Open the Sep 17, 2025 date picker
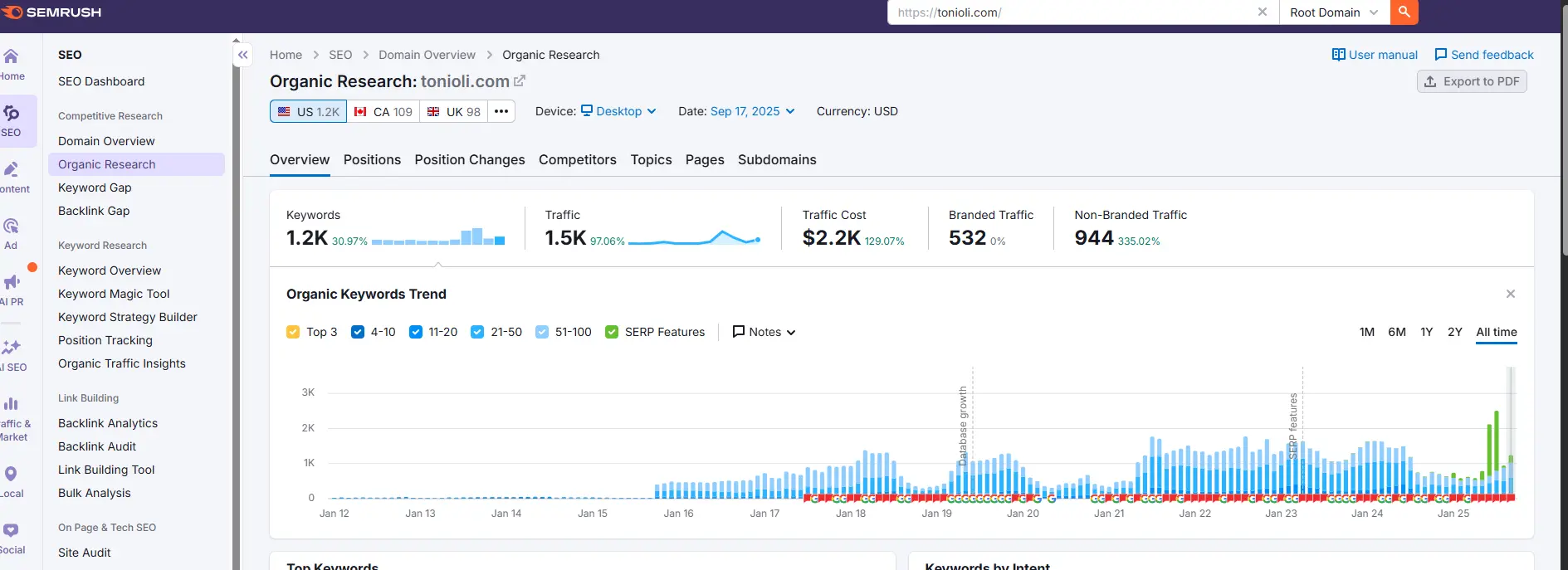1568x570 pixels. 752,111
